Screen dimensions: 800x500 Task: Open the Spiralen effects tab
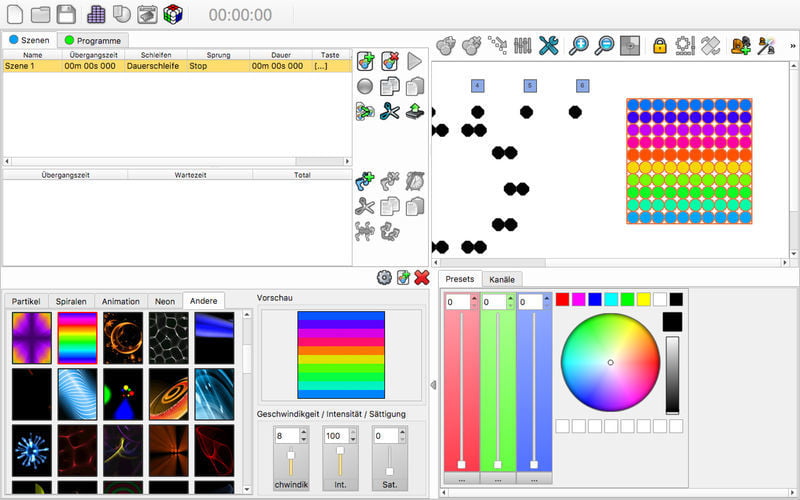point(71,302)
